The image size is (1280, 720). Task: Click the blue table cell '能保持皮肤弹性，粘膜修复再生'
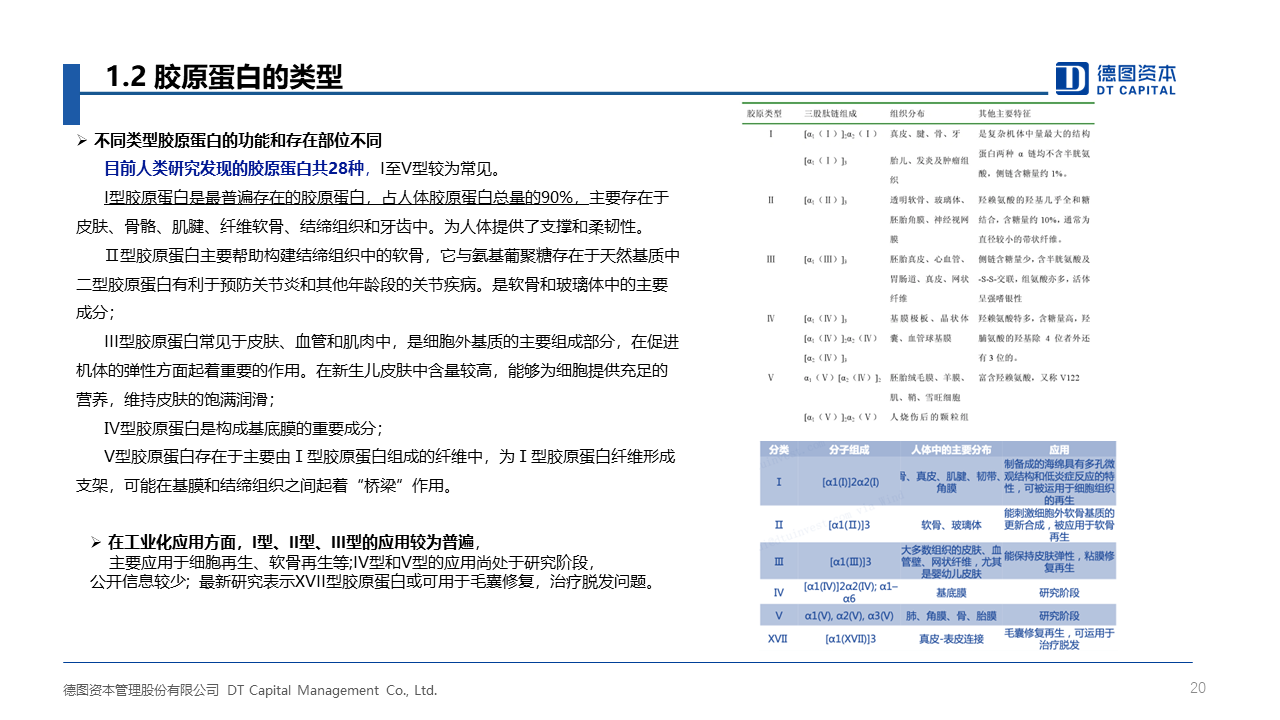[1059, 561]
